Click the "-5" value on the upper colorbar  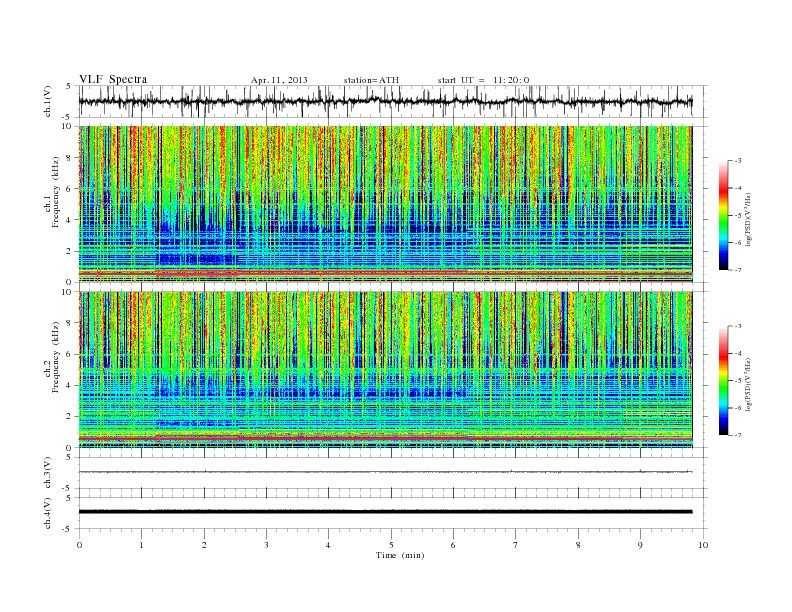[x=737, y=215]
